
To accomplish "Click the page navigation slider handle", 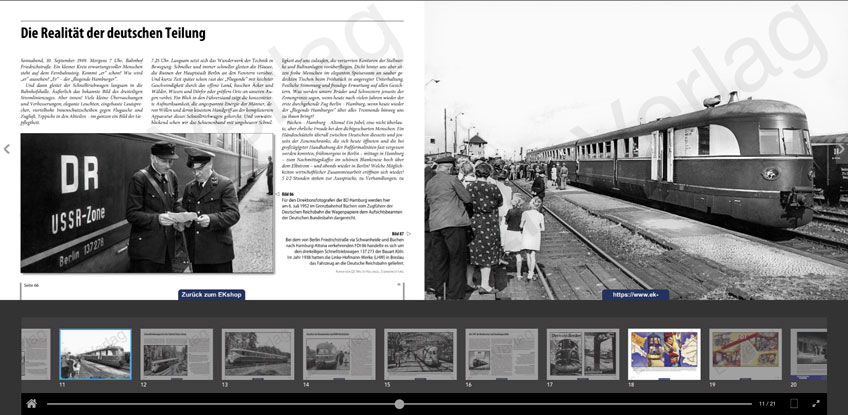I will pos(399,404).
